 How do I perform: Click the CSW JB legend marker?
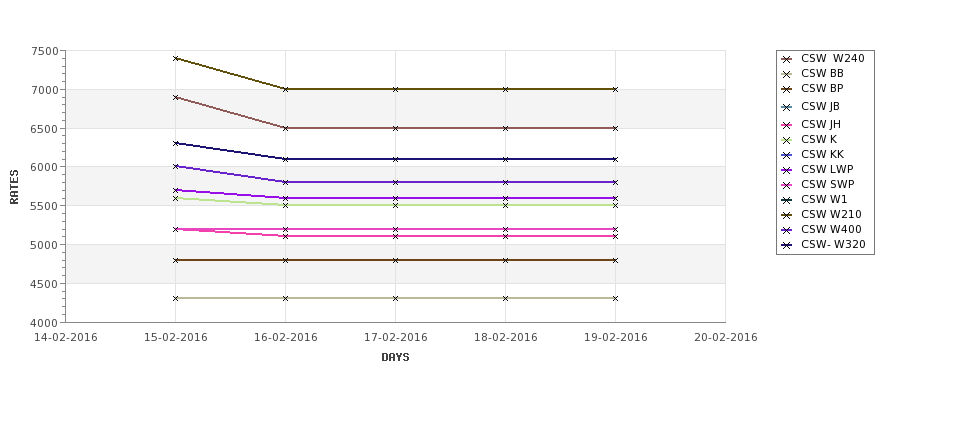pos(787,107)
